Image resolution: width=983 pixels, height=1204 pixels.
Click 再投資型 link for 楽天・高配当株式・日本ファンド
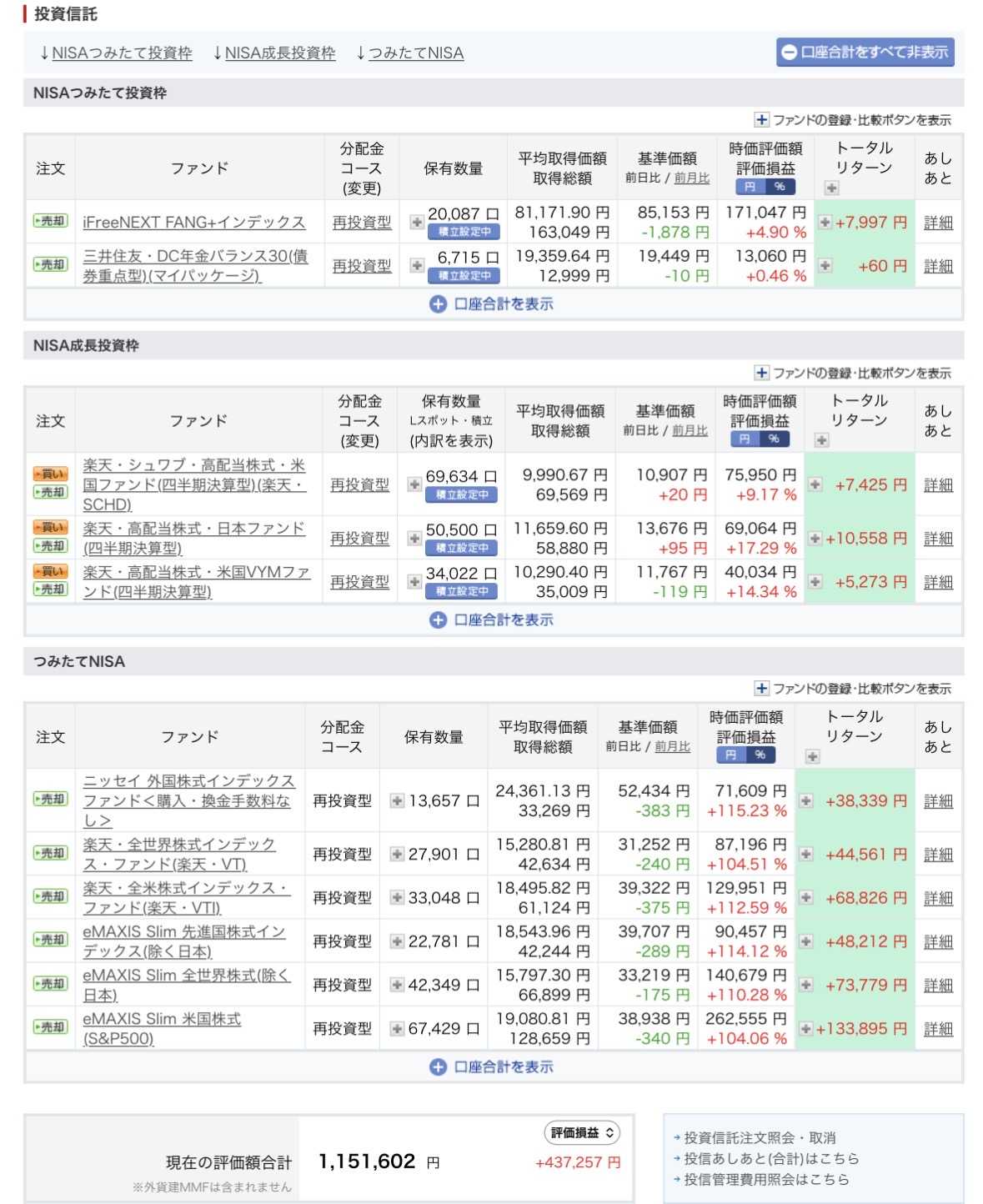point(359,539)
